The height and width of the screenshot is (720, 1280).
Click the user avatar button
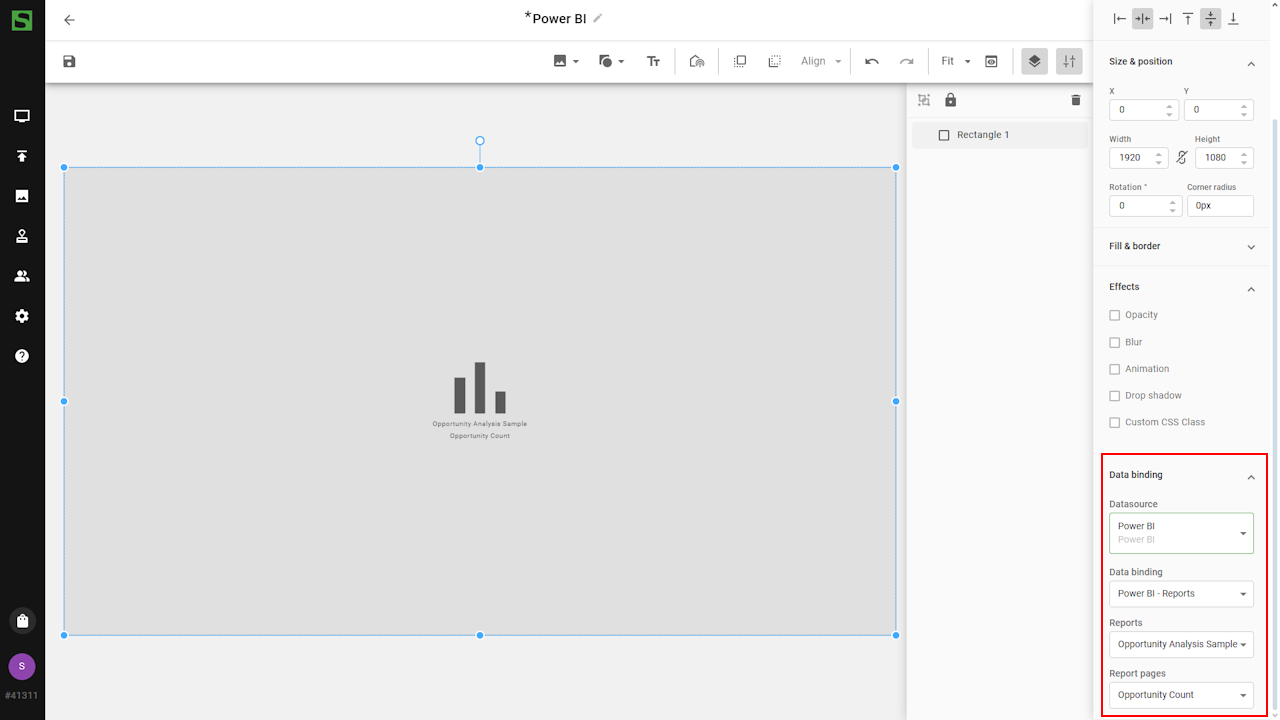pyautogui.click(x=22, y=666)
